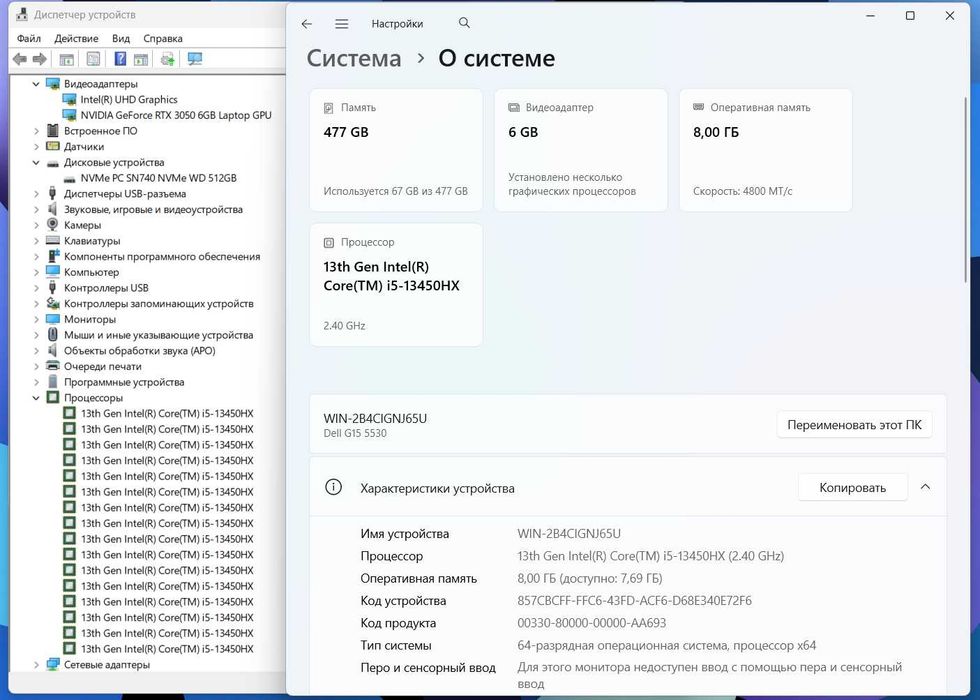The image size is (980, 700).
Task: Open the Вид menu
Action: [121, 38]
